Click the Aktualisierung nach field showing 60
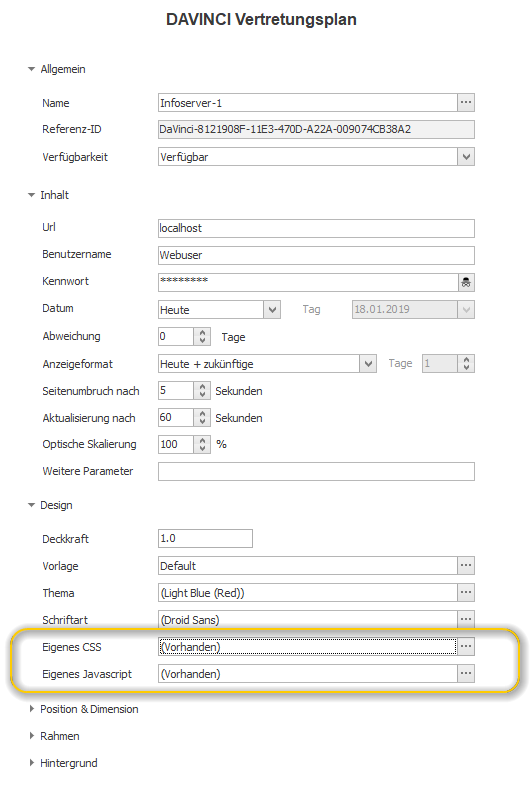530x787 pixels. pyautogui.click(x=176, y=418)
